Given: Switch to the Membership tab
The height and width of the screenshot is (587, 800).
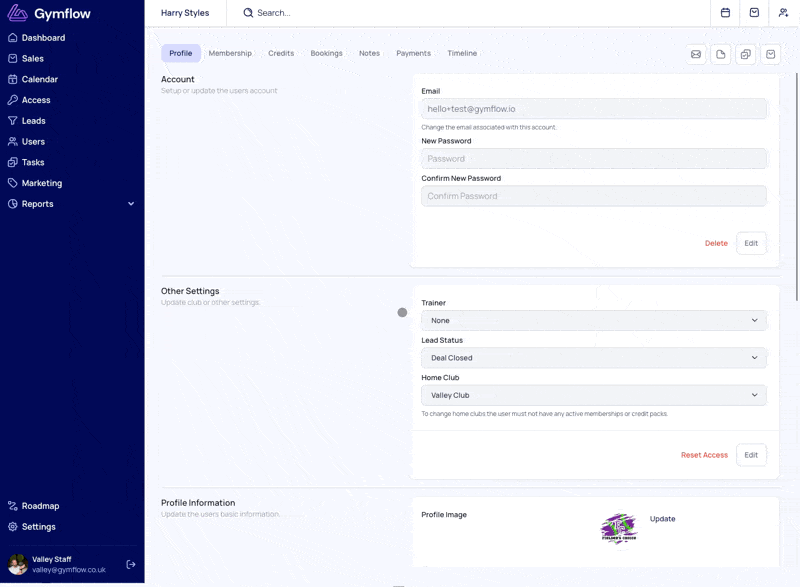Looking at the screenshot, I should tap(230, 53).
